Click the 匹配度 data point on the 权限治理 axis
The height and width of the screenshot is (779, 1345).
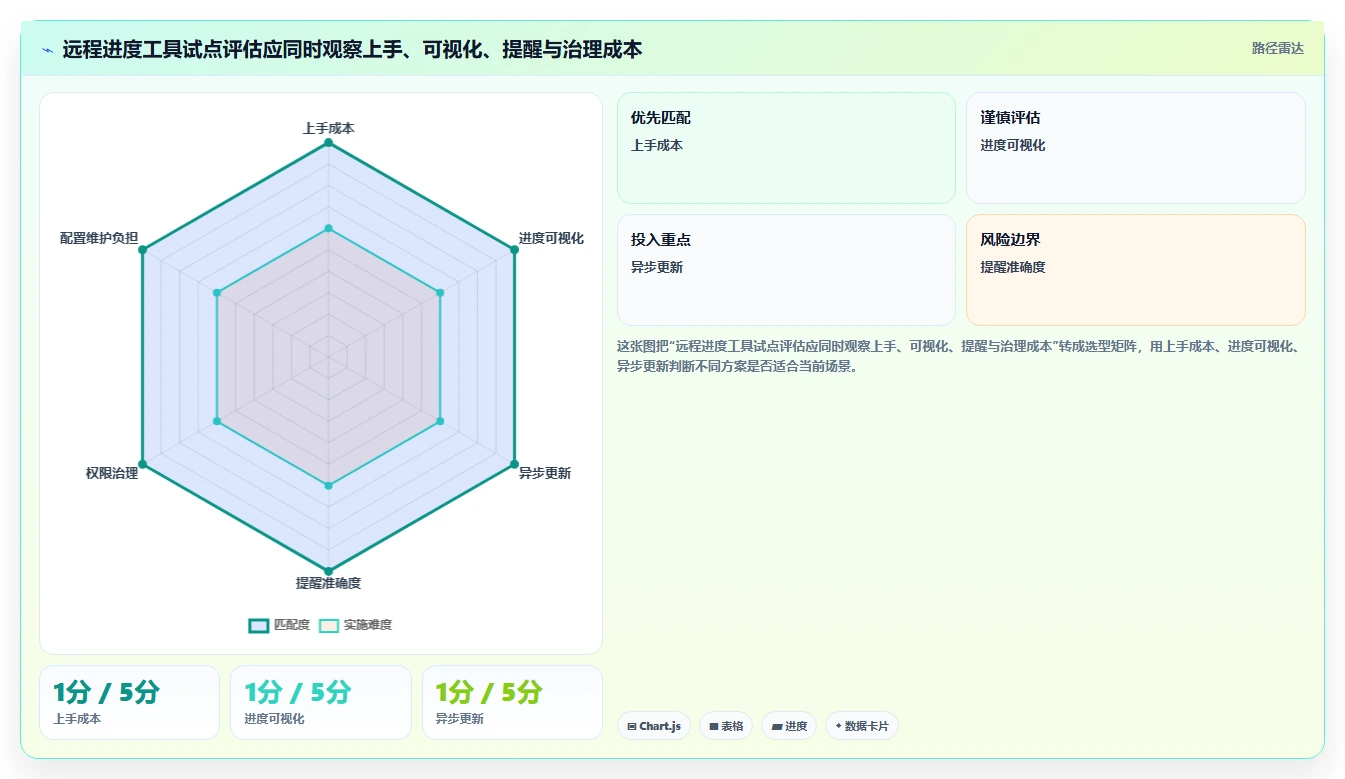point(142,464)
